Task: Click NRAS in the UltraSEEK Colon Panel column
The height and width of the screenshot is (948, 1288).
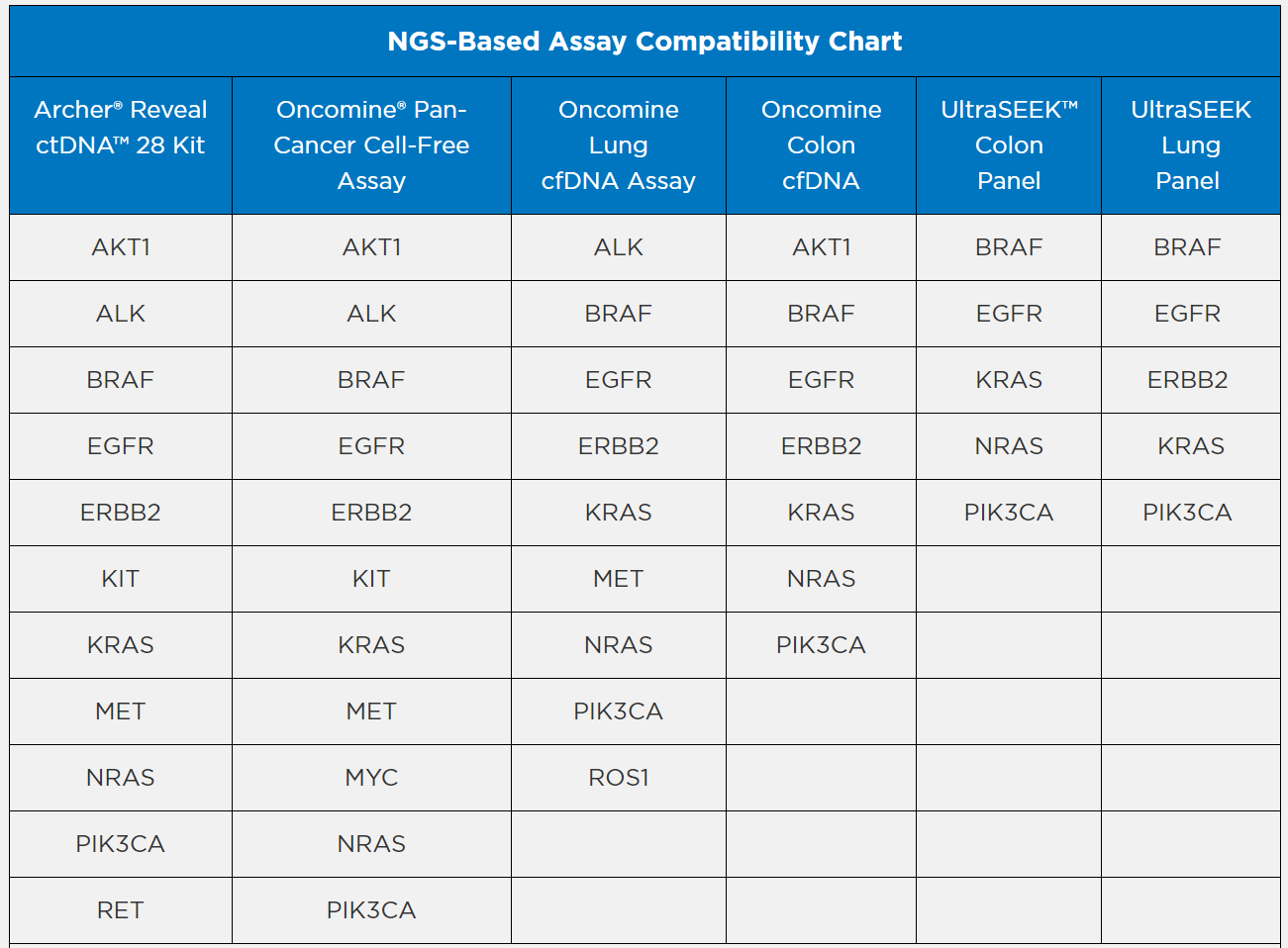Action: coord(1009,446)
